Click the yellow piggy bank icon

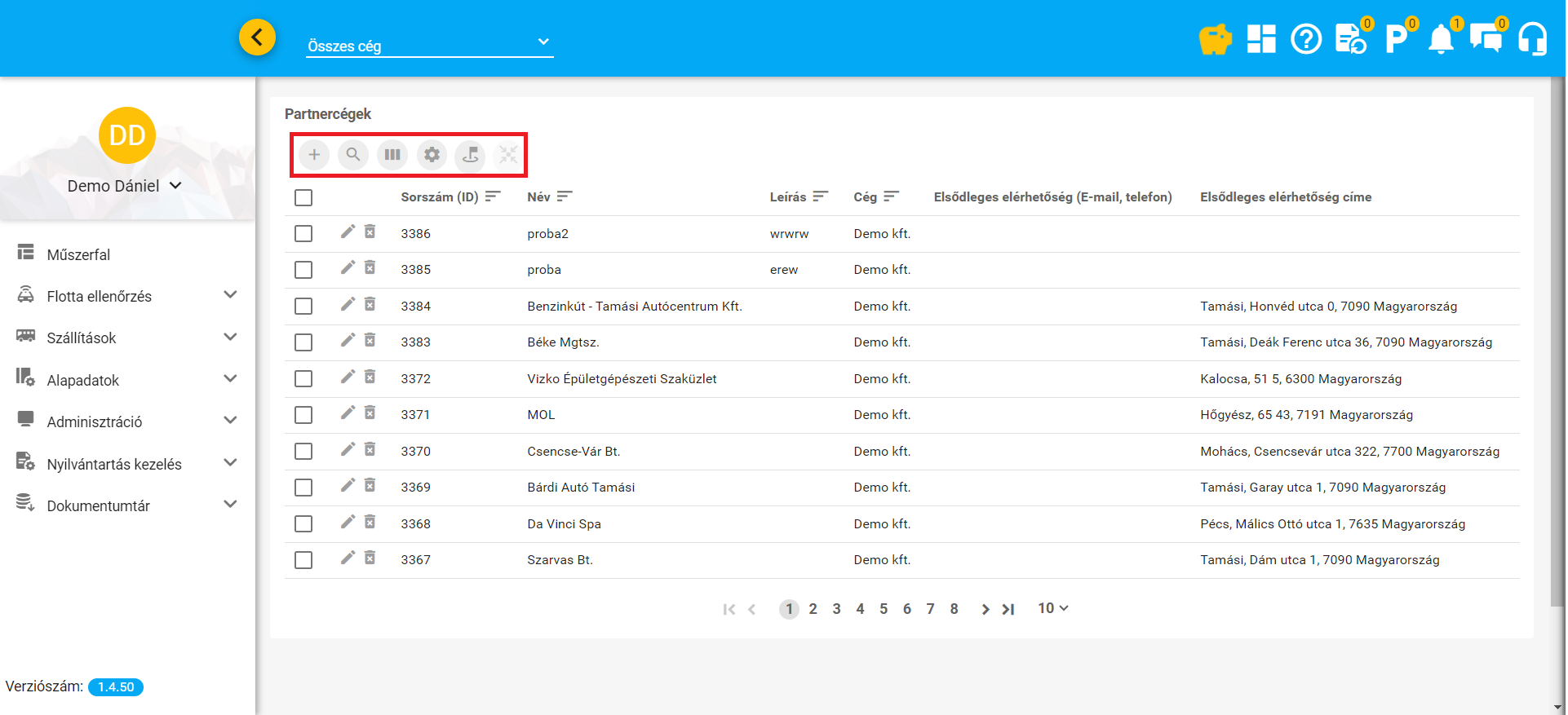coord(1215,39)
